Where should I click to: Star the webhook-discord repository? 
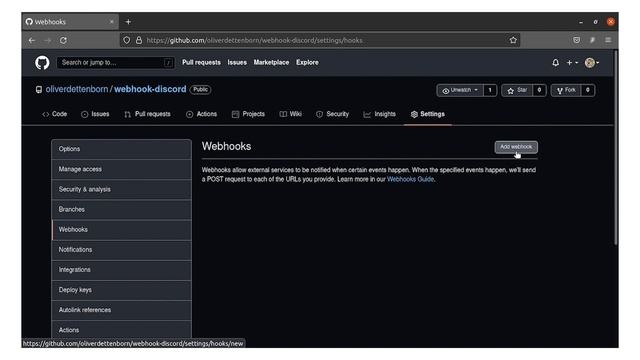click(x=517, y=90)
